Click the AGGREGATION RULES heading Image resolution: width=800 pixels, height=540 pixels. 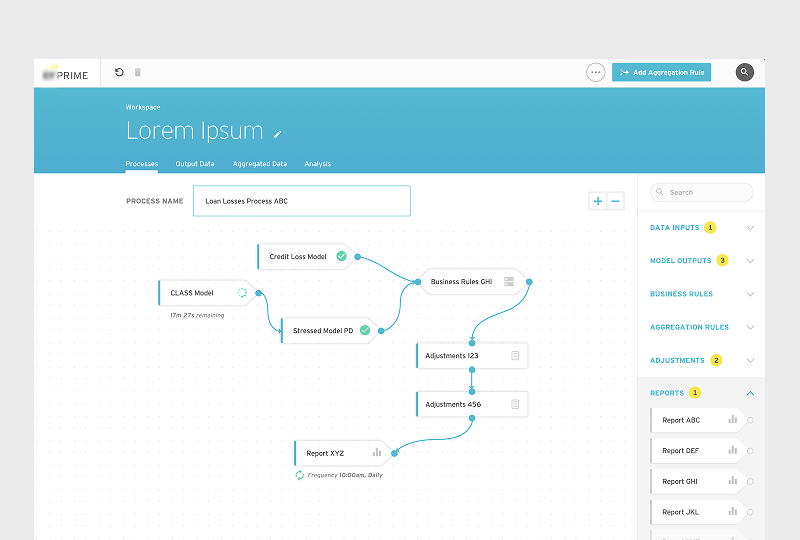click(689, 327)
